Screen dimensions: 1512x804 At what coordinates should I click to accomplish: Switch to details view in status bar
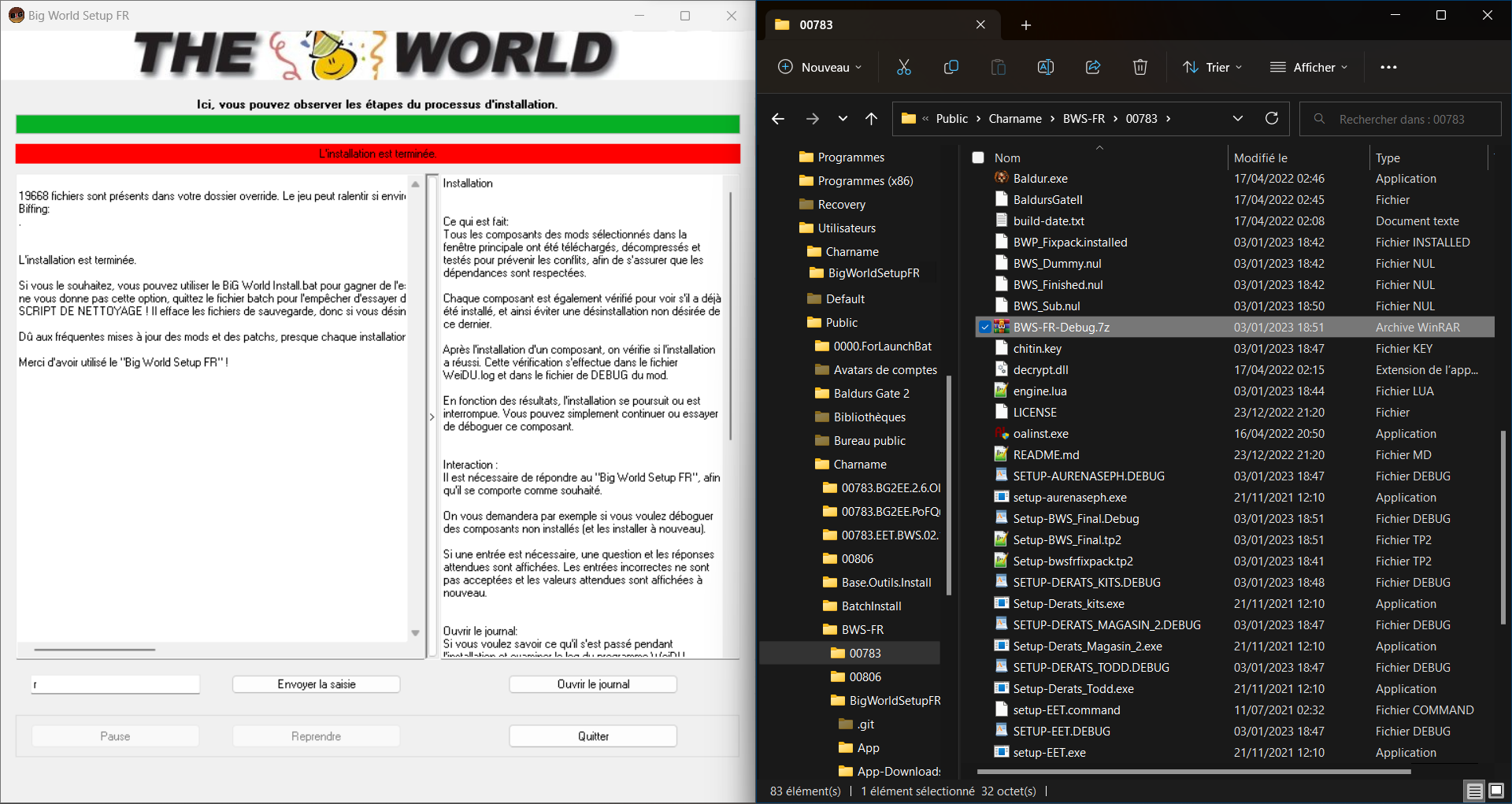coord(1474,791)
